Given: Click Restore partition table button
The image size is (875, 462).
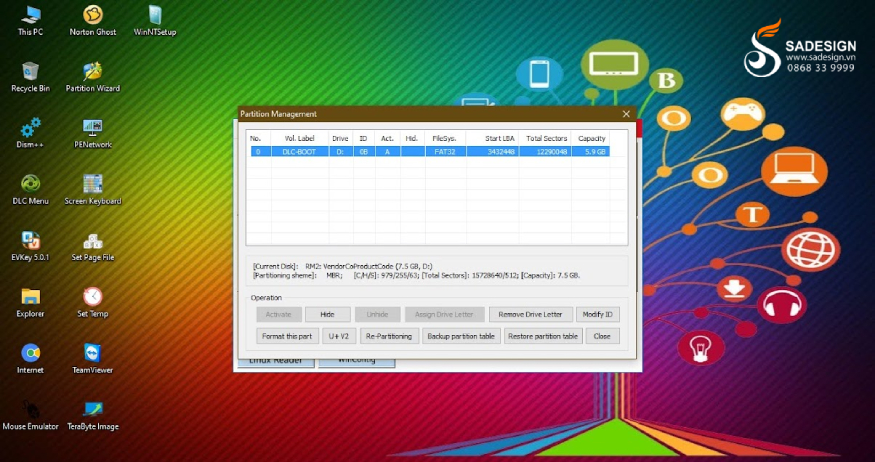Looking at the screenshot, I should click(543, 336).
